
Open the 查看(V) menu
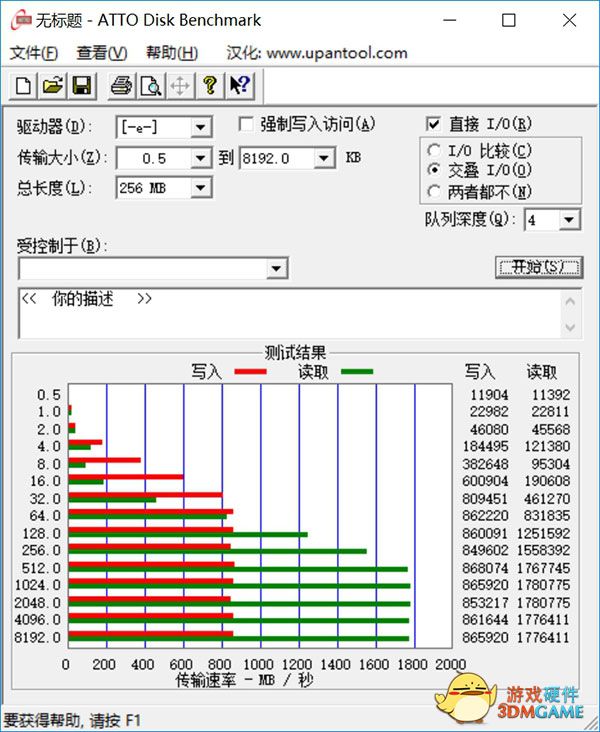102,53
